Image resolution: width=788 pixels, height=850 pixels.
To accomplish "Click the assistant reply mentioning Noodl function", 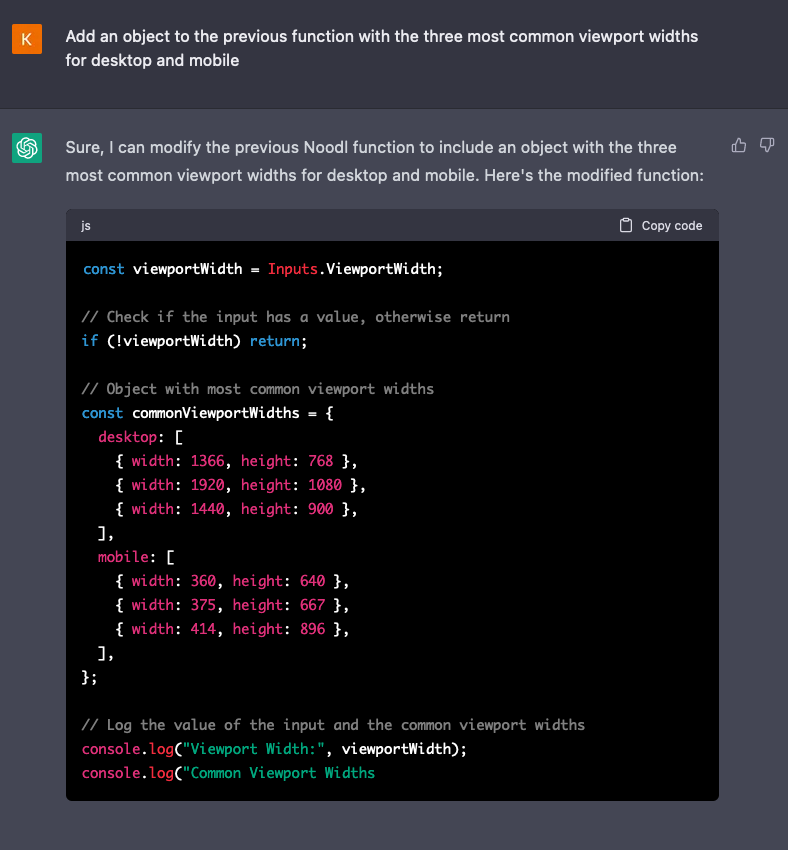I will [385, 161].
